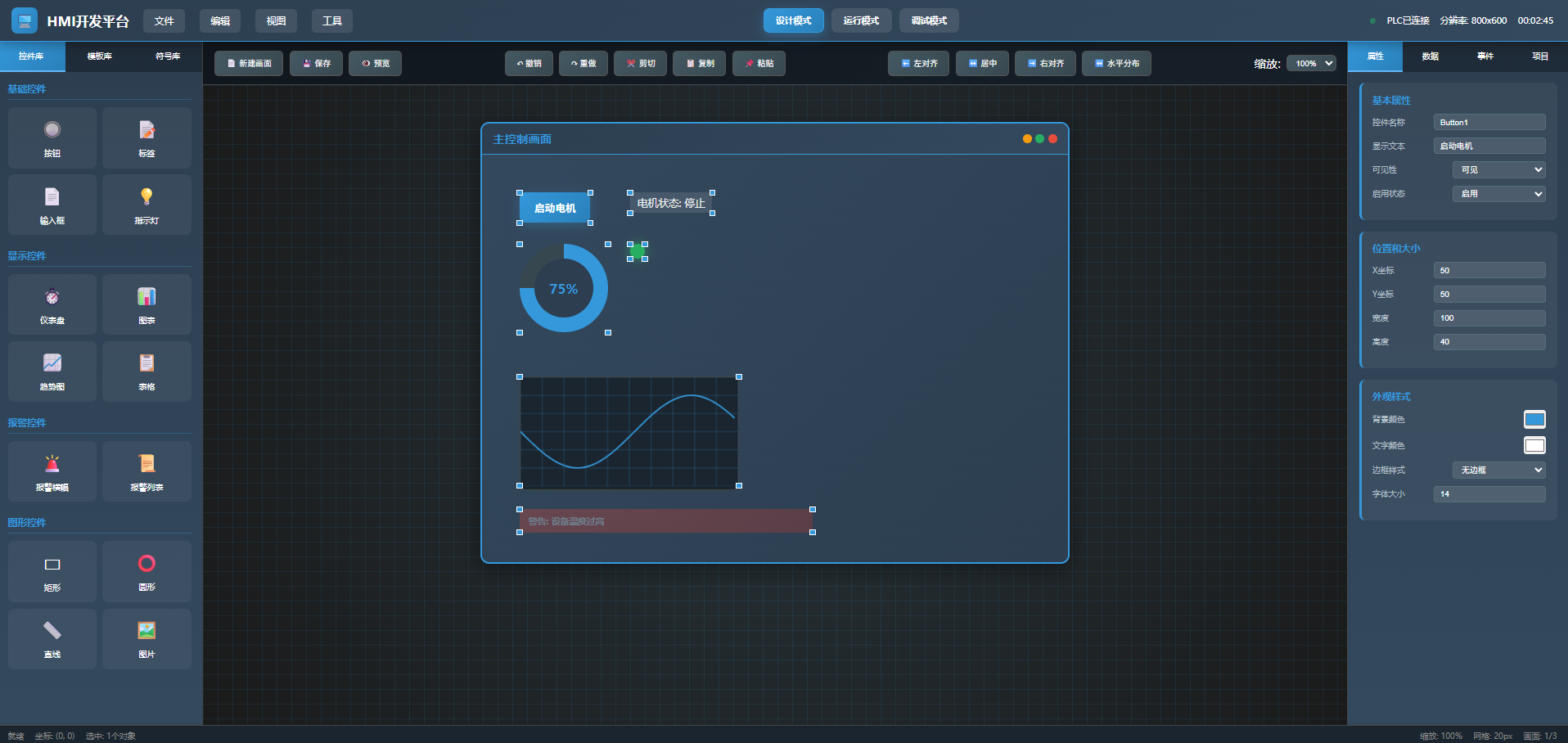Image resolution: width=1568 pixels, height=743 pixels.
Task: Switch to 运行模式 run mode
Action: pos(861,20)
